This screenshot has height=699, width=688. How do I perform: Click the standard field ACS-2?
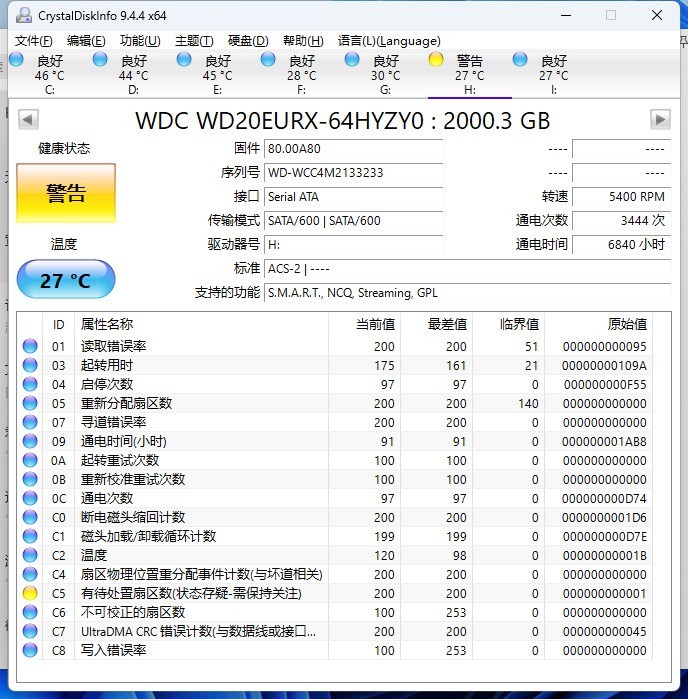pos(468,269)
